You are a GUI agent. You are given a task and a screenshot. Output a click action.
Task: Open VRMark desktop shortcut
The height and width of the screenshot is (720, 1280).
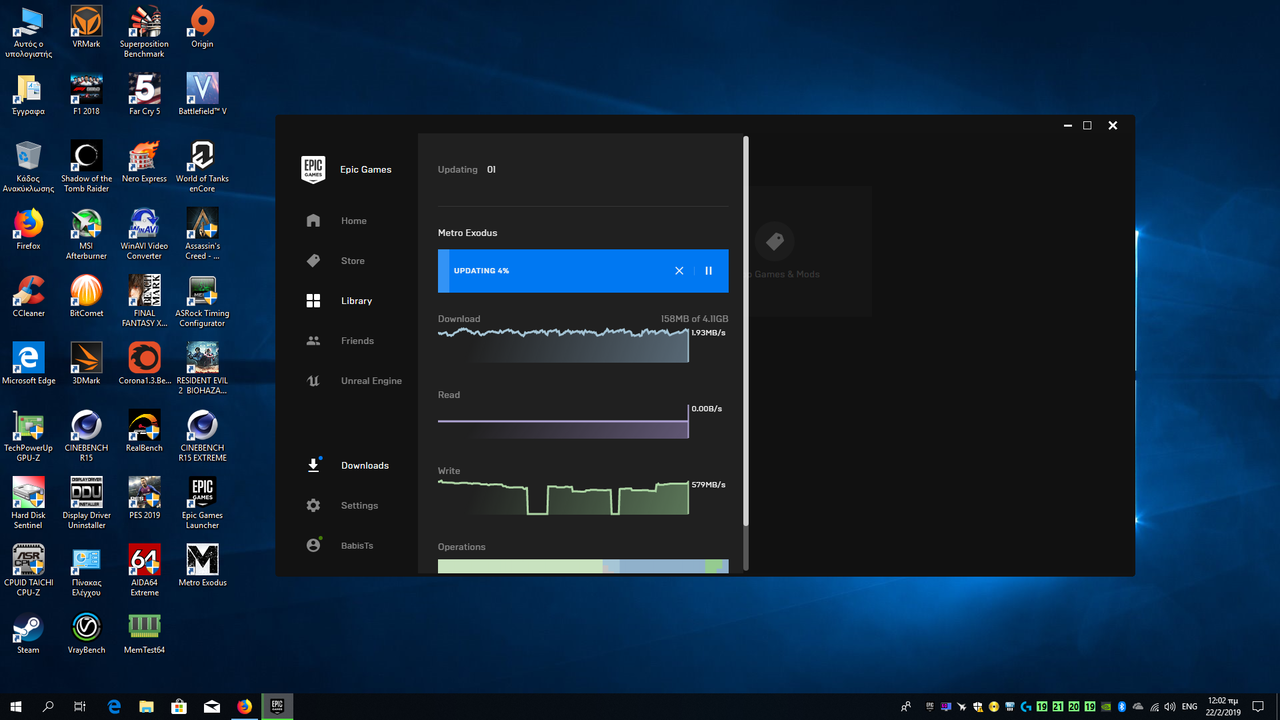tap(86, 29)
